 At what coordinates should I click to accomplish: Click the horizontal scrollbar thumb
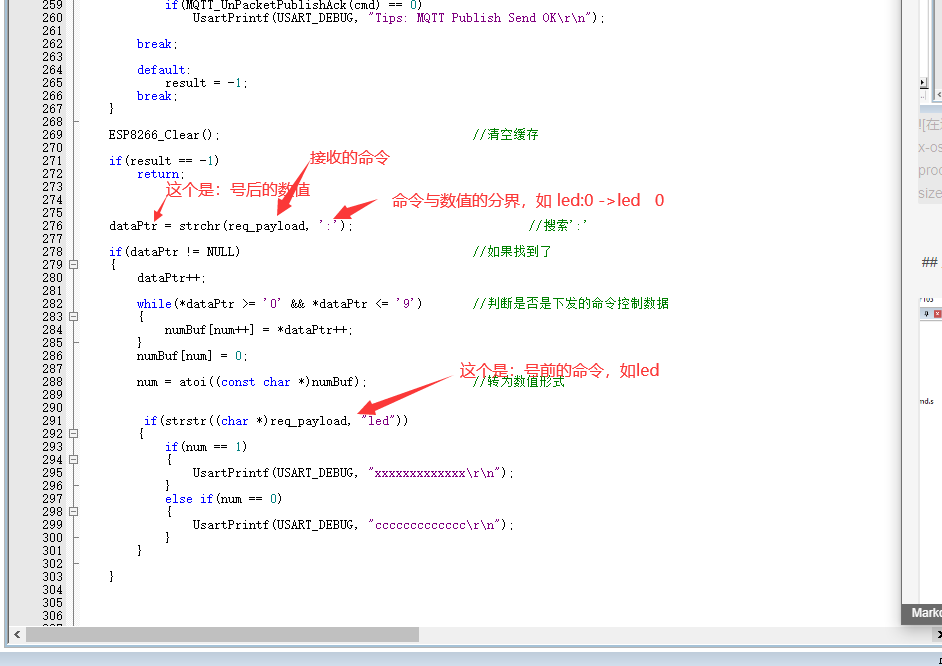coord(222,634)
